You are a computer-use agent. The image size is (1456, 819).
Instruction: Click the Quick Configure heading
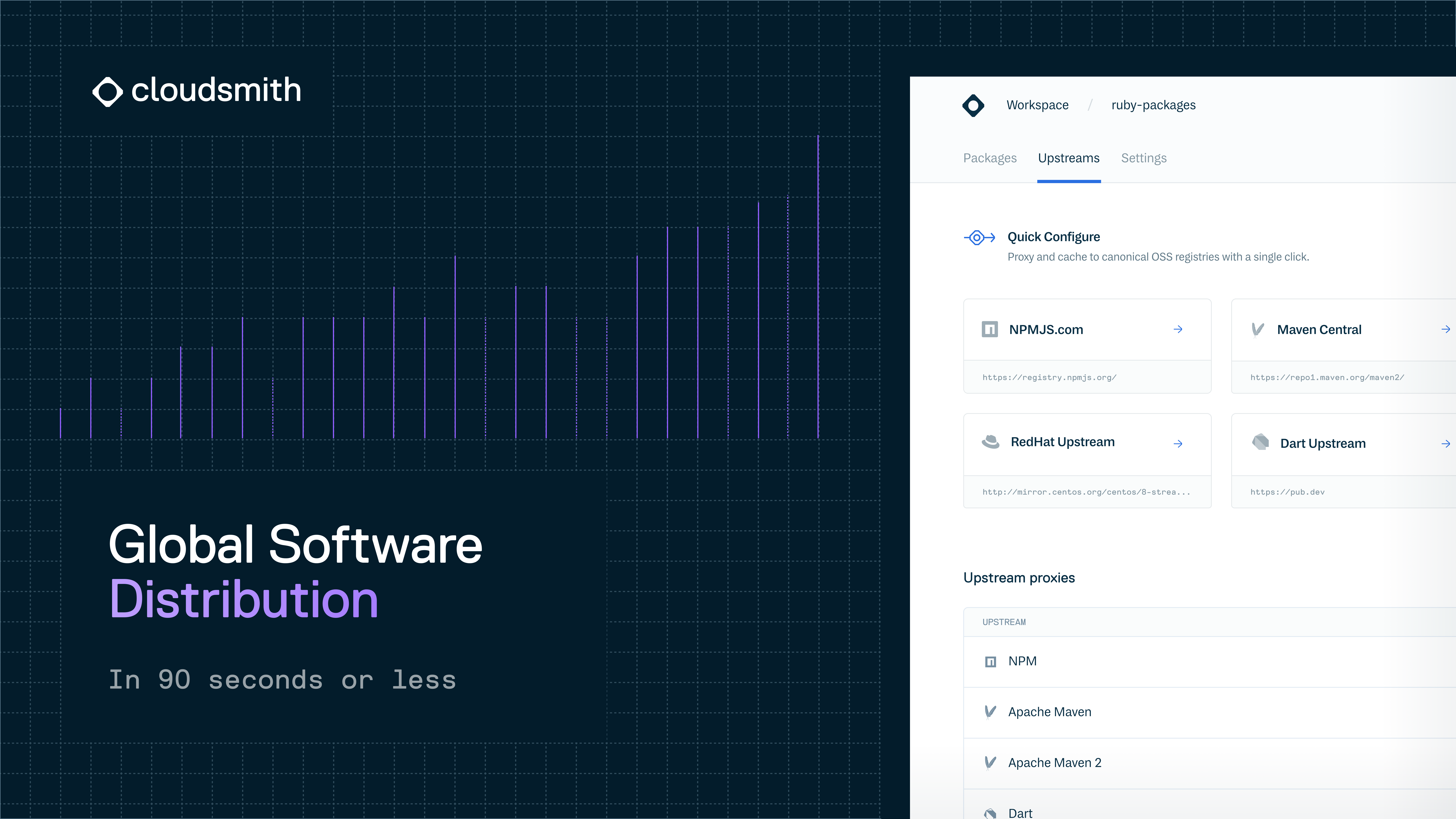coord(1054,237)
